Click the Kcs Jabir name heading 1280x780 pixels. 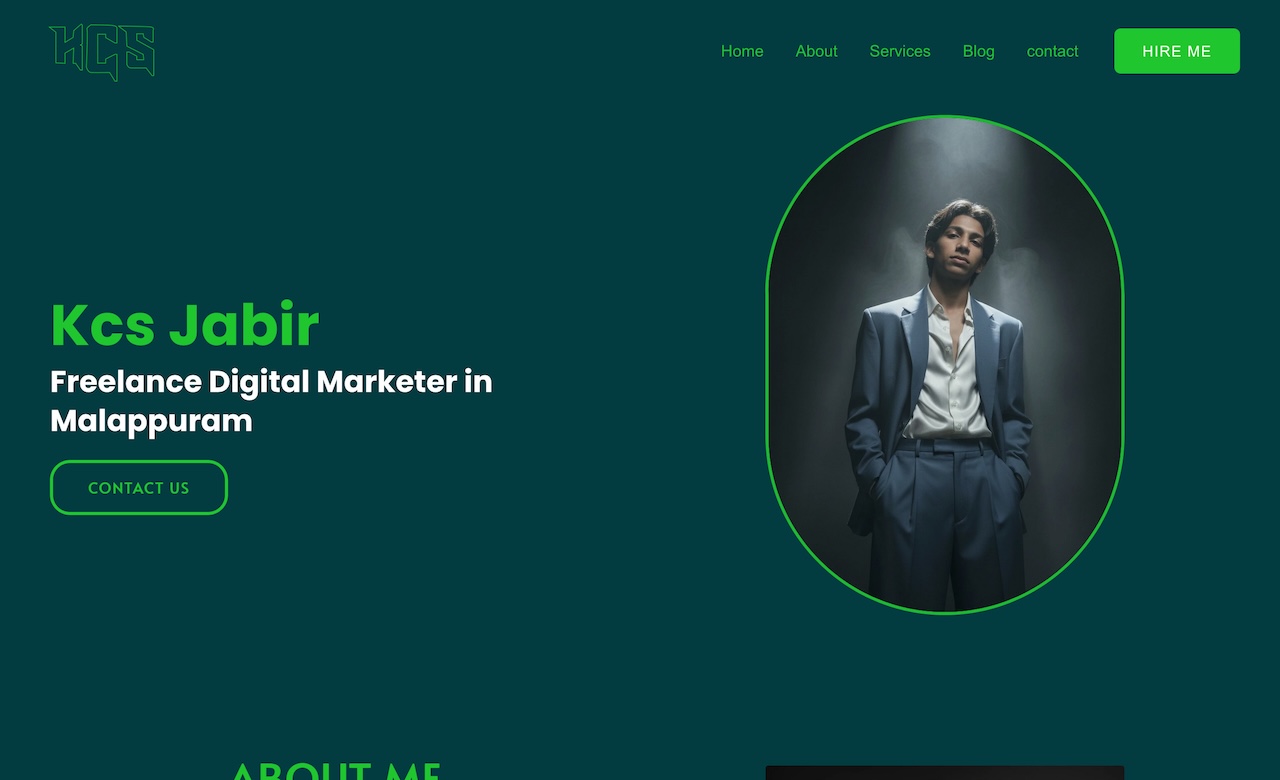click(x=185, y=325)
